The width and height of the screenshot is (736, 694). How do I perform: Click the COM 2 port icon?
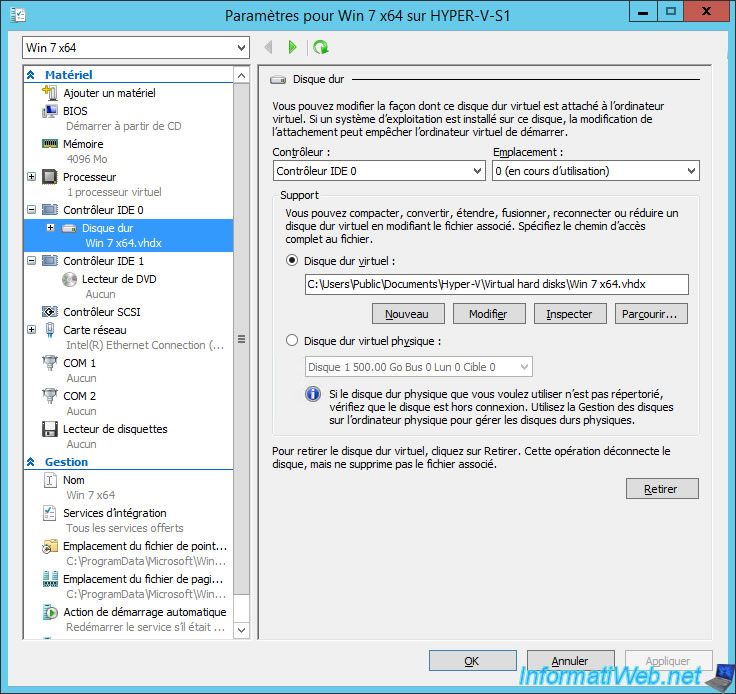click(x=50, y=396)
